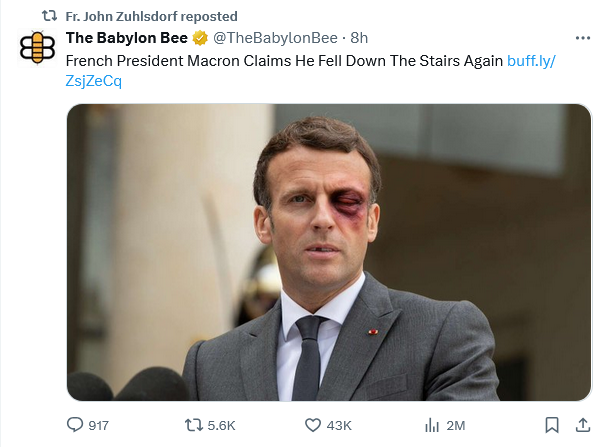Image resolution: width=608 pixels, height=447 pixels.
Task: Like the post with the heart icon
Action: [x=313, y=425]
